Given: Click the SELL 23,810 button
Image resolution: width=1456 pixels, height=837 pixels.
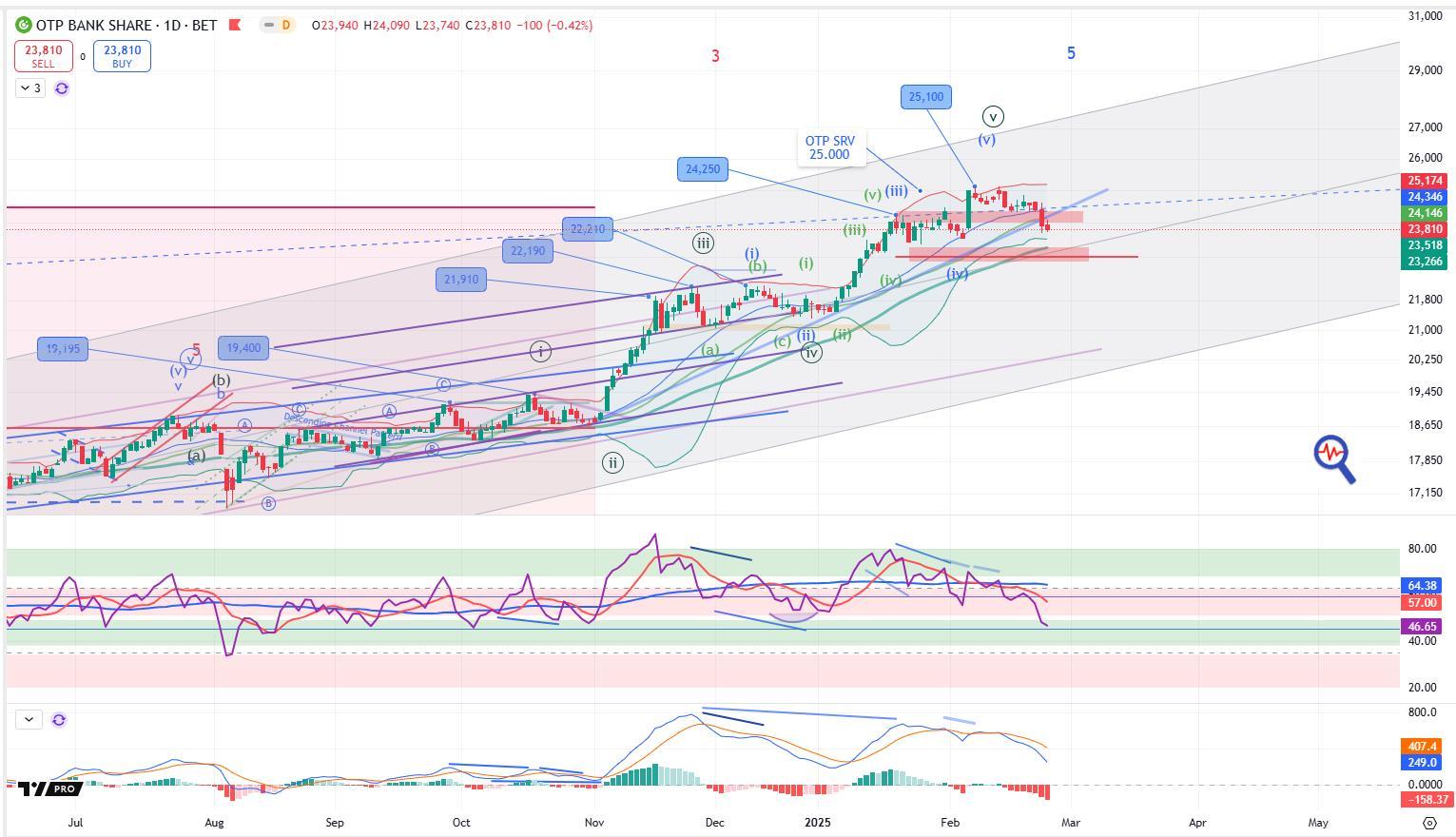Looking at the screenshot, I should pyautogui.click(x=43, y=56).
